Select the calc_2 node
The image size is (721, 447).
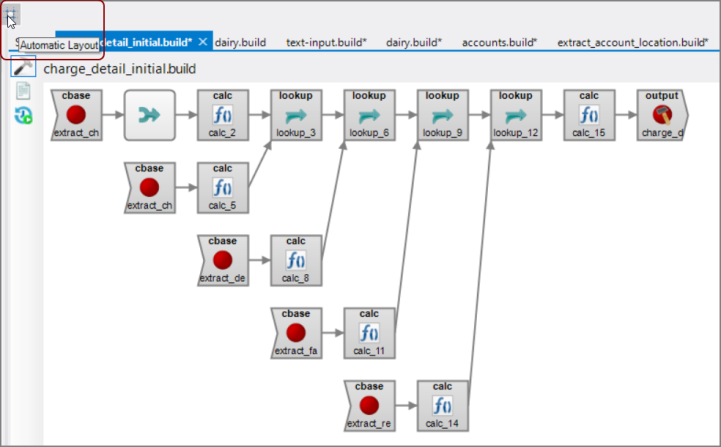tap(222, 115)
